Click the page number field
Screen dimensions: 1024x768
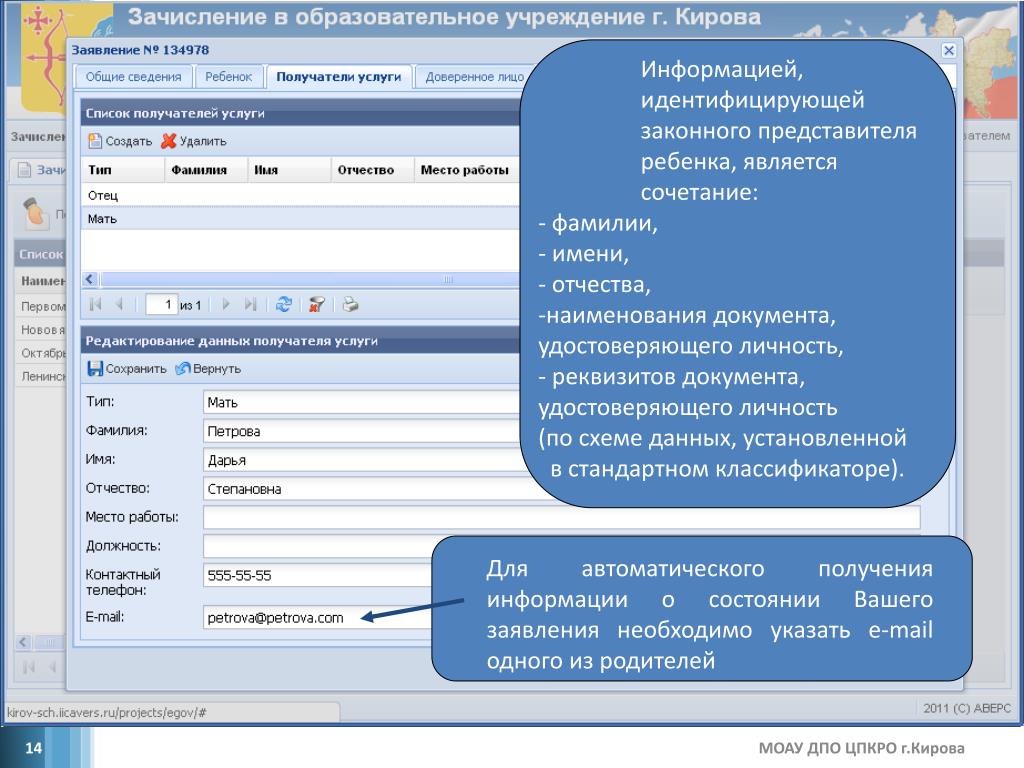[161, 304]
